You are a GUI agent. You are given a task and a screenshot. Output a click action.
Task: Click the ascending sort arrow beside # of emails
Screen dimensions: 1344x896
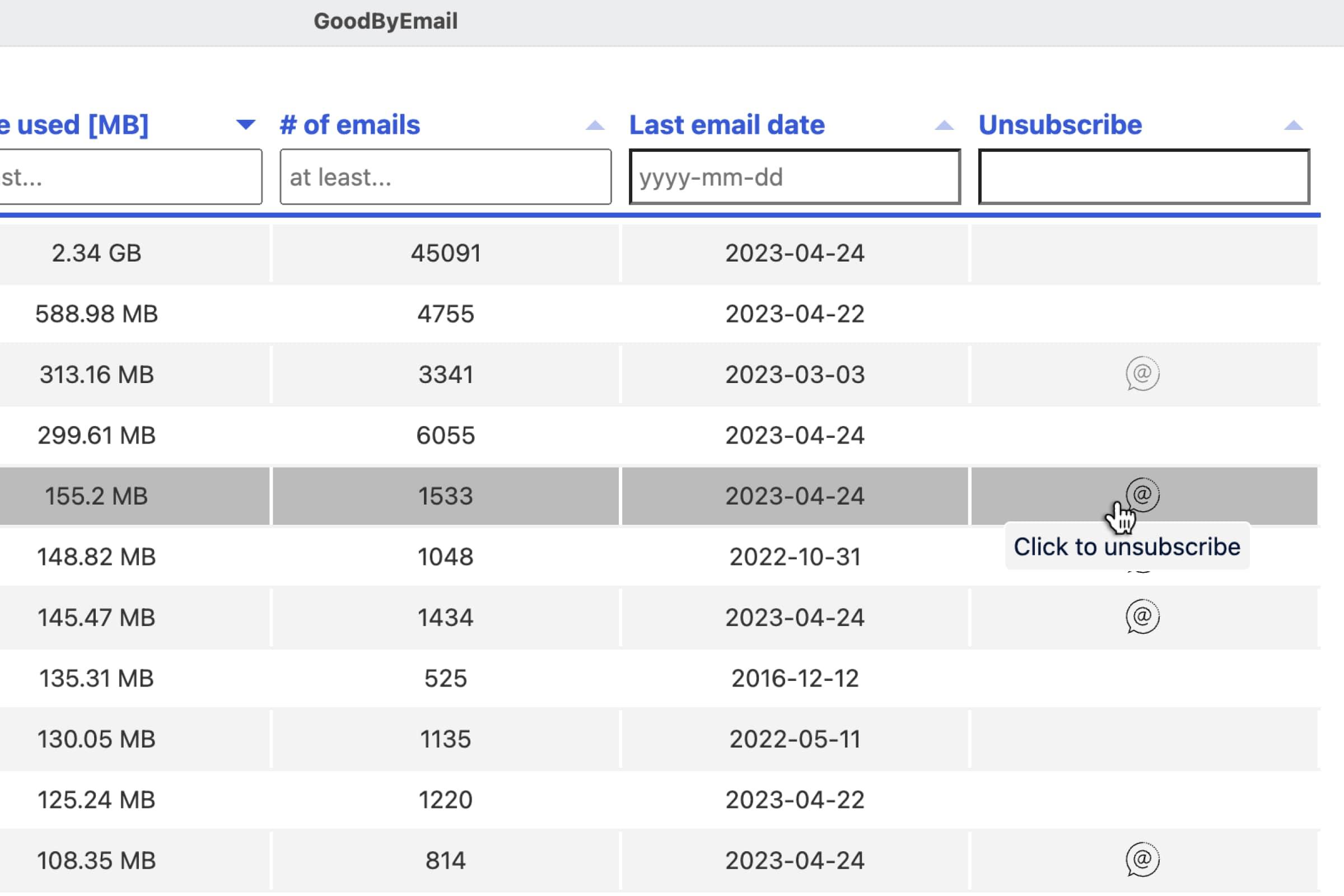594,124
